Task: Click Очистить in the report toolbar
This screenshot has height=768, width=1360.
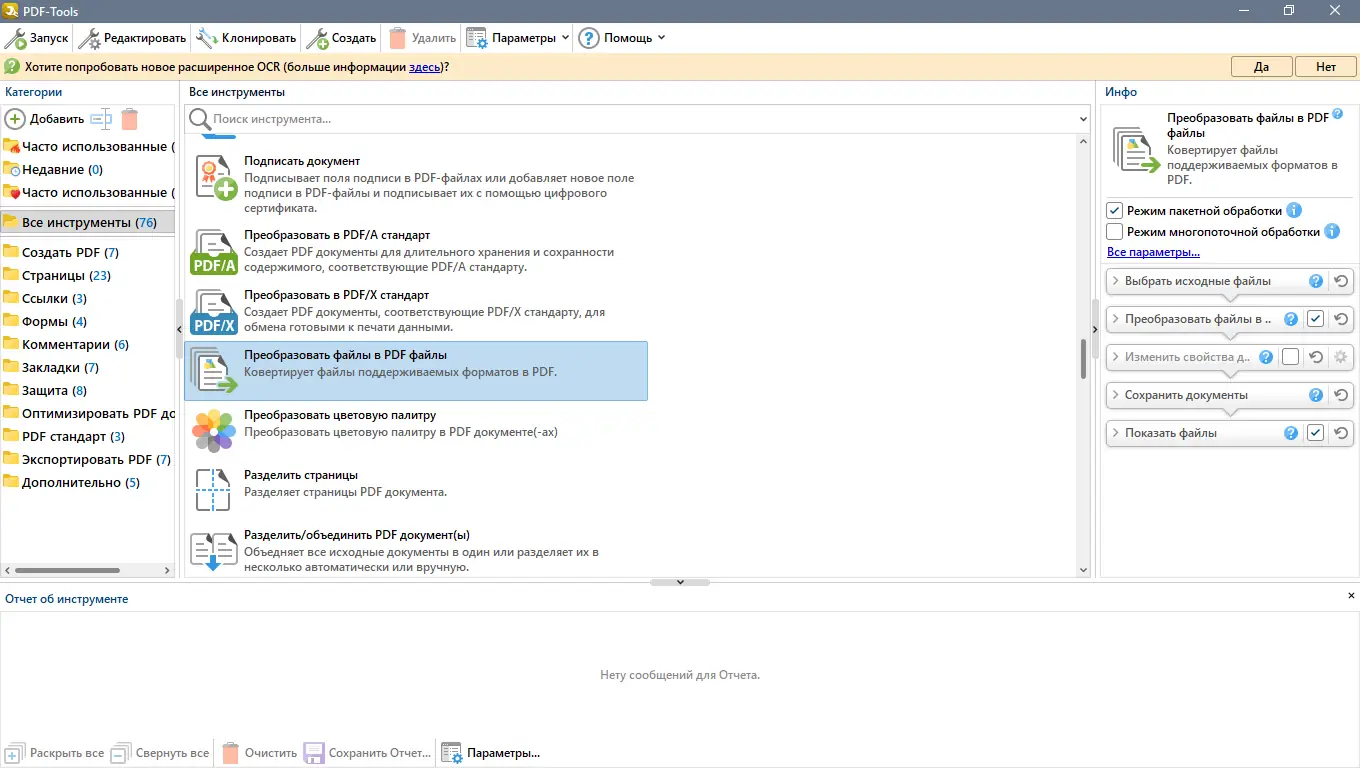Action: click(x=259, y=753)
